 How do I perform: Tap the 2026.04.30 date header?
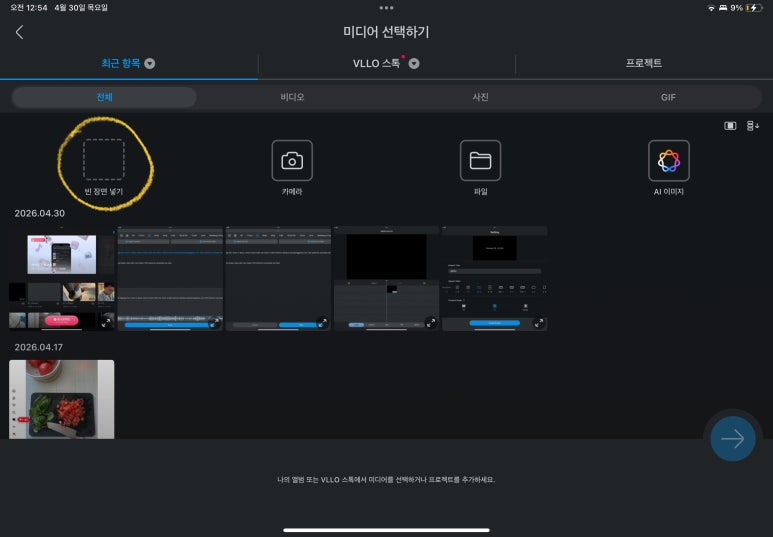click(39, 214)
